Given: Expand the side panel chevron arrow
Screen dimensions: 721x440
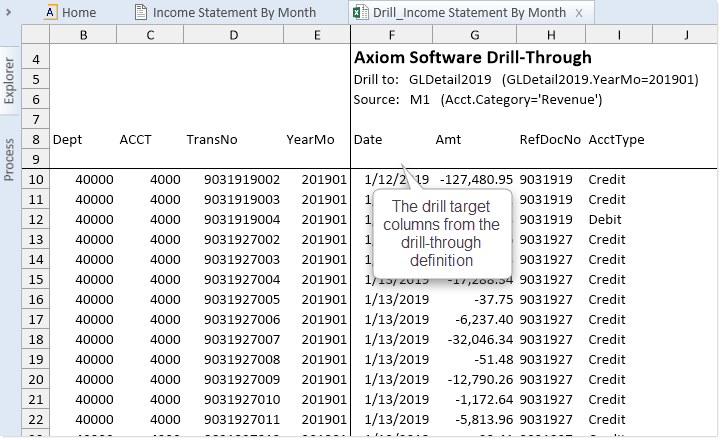Looking at the screenshot, I should (x=8, y=12).
